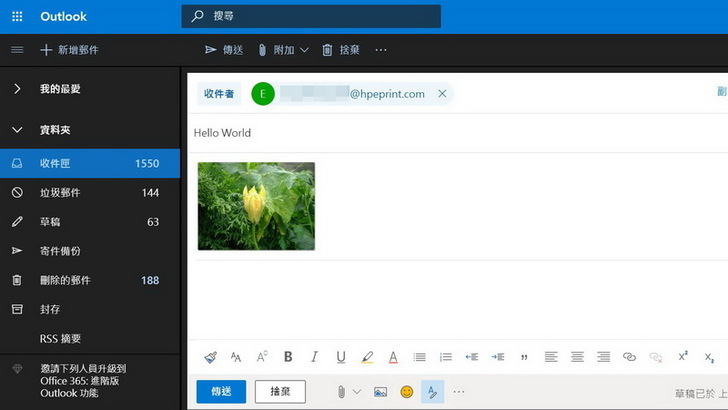Click the insert hyperlink icon
This screenshot has width=728, height=410.
[629, 357]
